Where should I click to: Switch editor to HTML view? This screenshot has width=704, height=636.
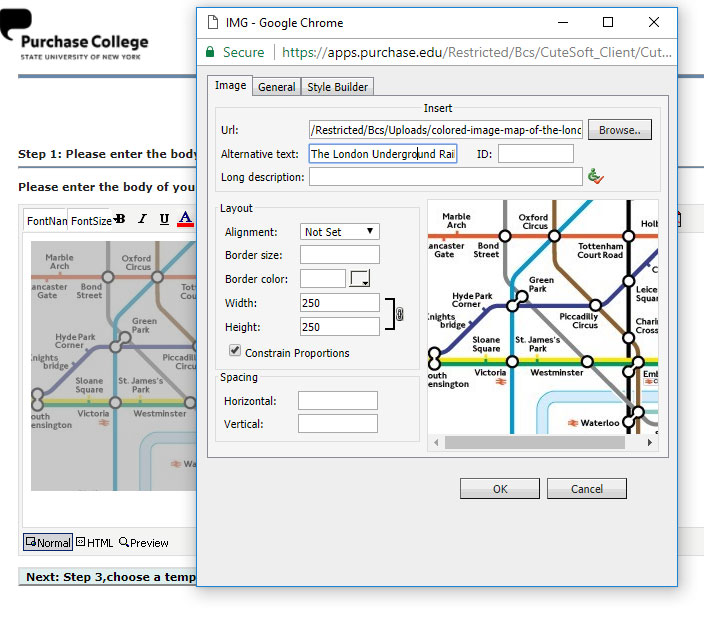95,543
